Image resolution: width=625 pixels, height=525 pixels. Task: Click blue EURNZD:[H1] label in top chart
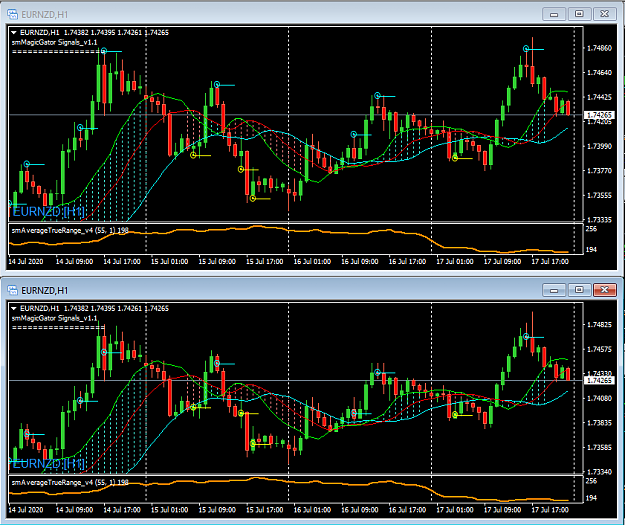[x=48, y=211]
